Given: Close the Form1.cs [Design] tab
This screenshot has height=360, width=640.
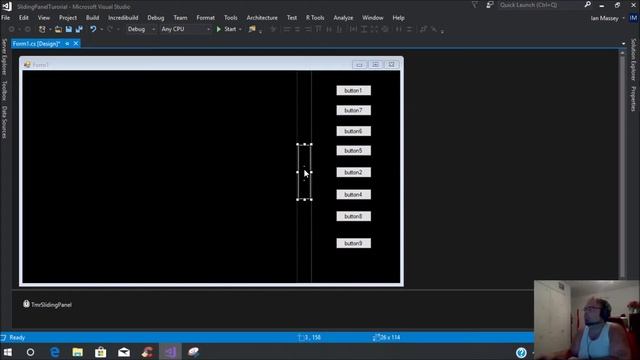Looking at the screenshot, I should click(76, 44).
